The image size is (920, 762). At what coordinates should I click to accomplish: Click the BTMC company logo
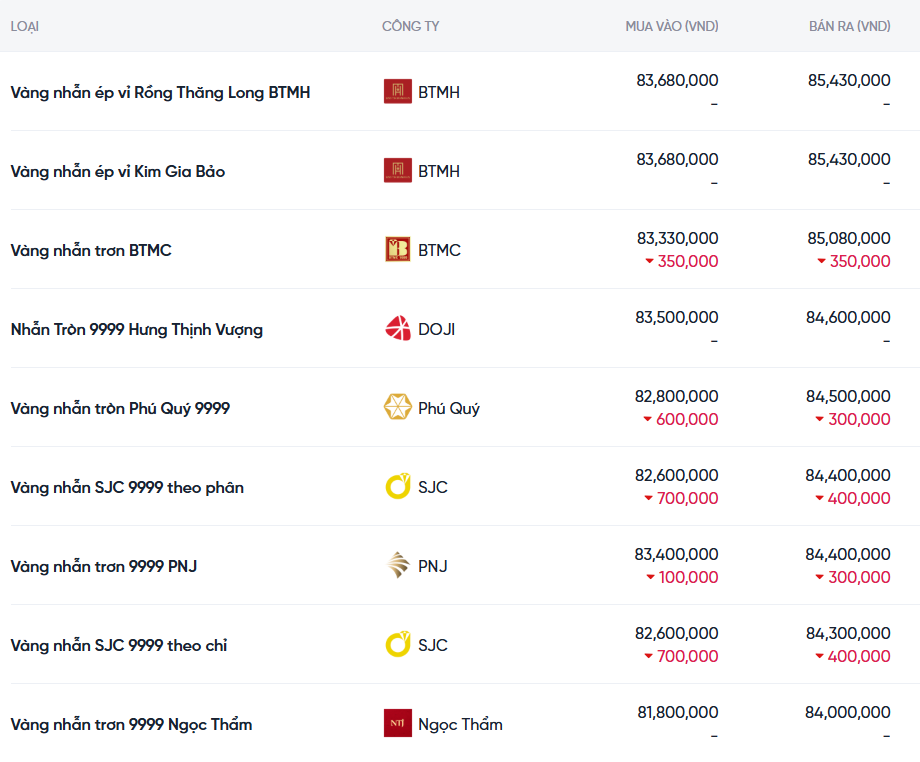tap(397, 250)
